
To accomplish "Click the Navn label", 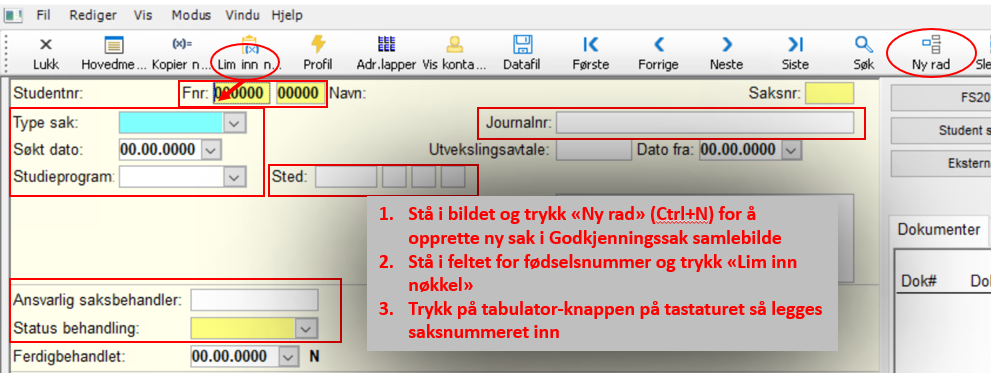I will 348,94.
